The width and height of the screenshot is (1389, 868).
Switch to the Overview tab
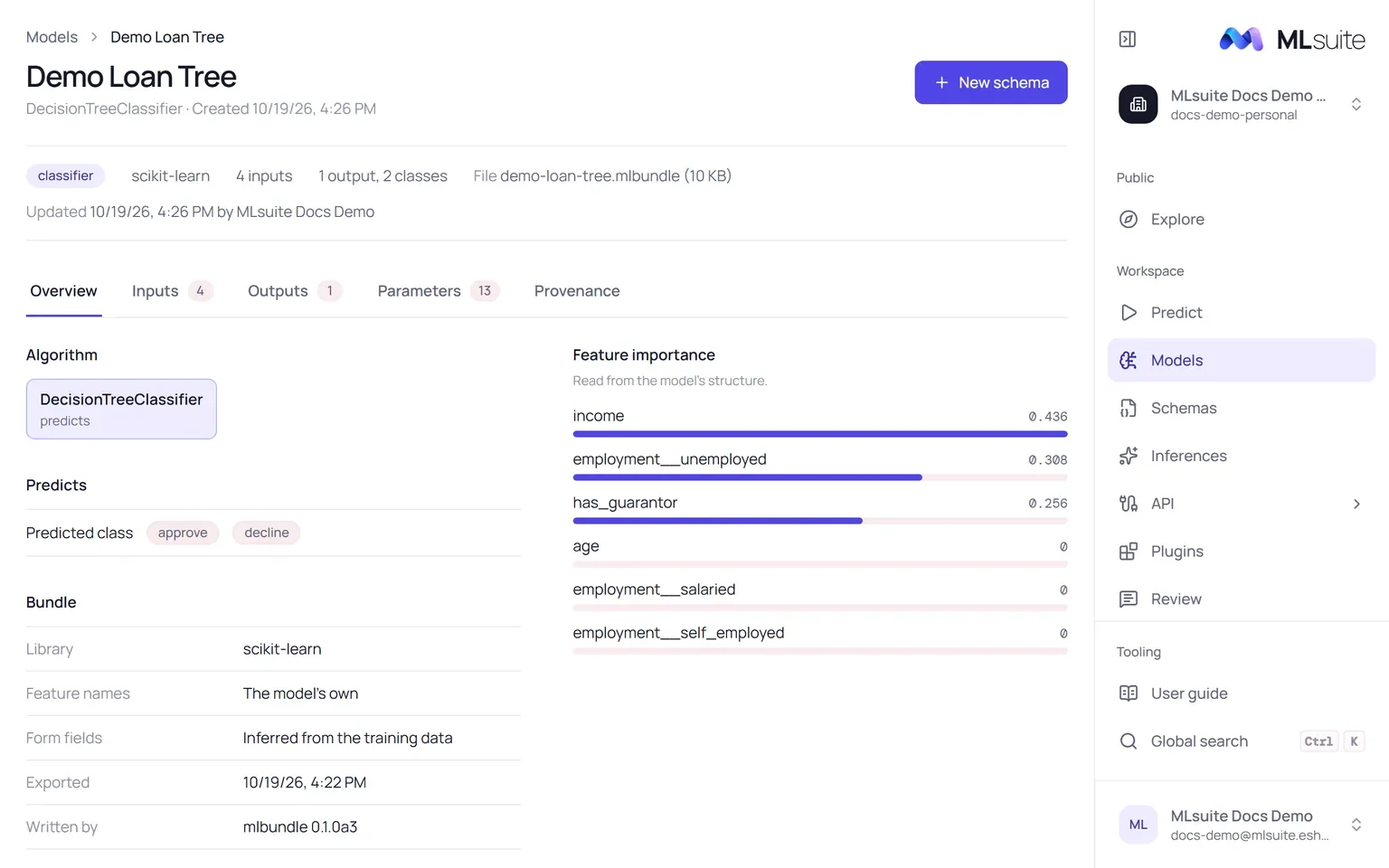(63, 291)
